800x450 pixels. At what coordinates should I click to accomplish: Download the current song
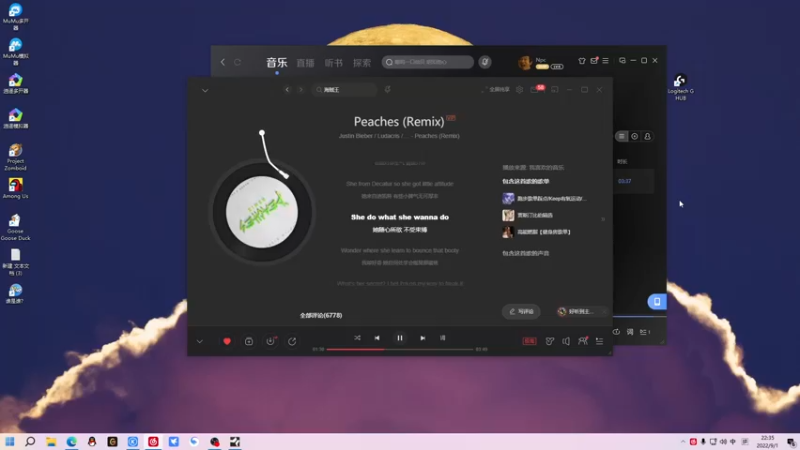[x=270, y=341]
